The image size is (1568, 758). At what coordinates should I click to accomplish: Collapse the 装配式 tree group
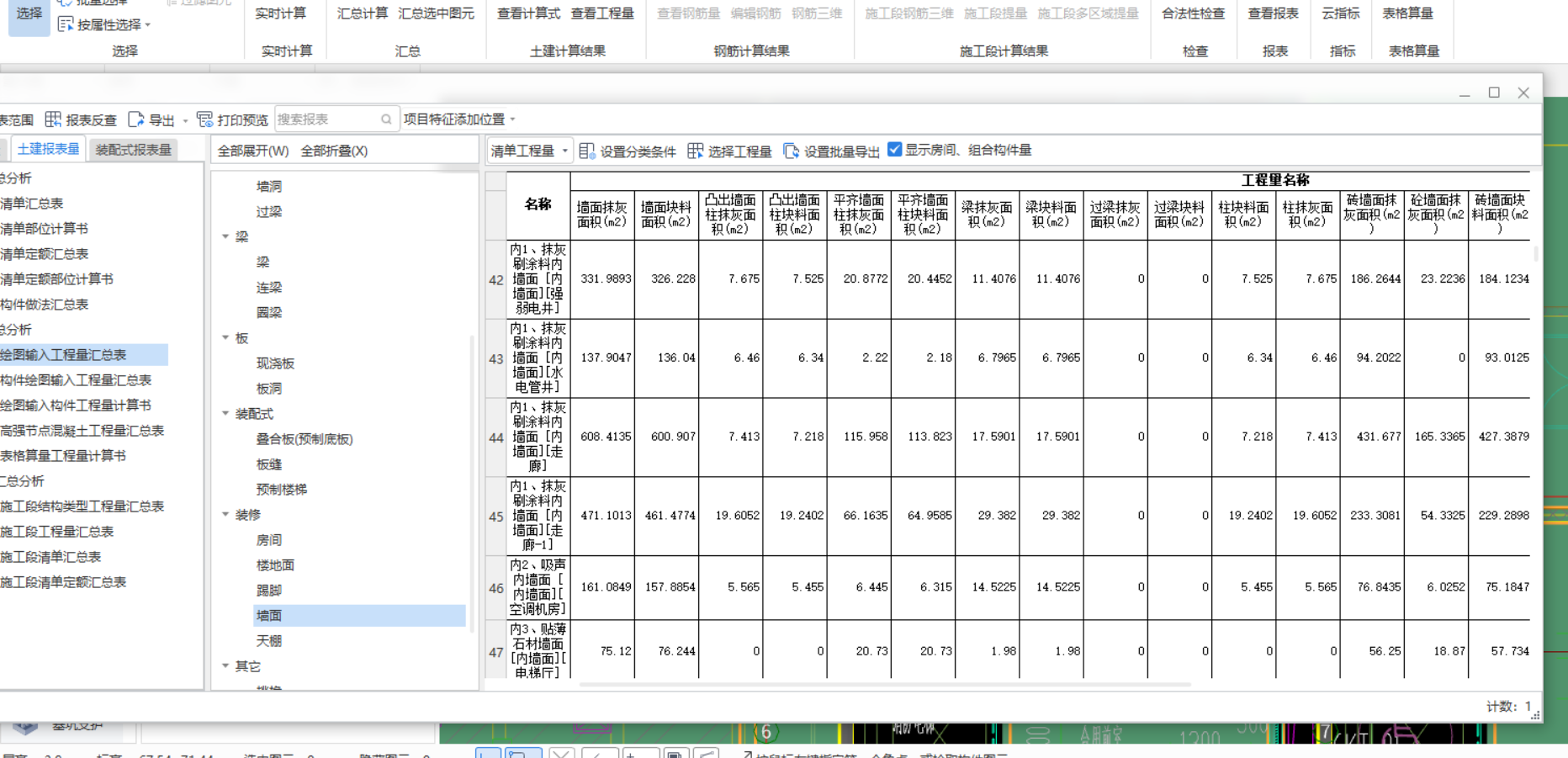[x=225, y=413]
